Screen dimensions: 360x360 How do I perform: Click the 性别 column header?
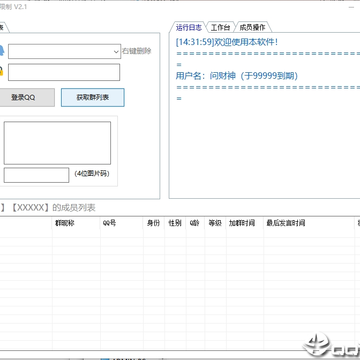coord(175,223)
